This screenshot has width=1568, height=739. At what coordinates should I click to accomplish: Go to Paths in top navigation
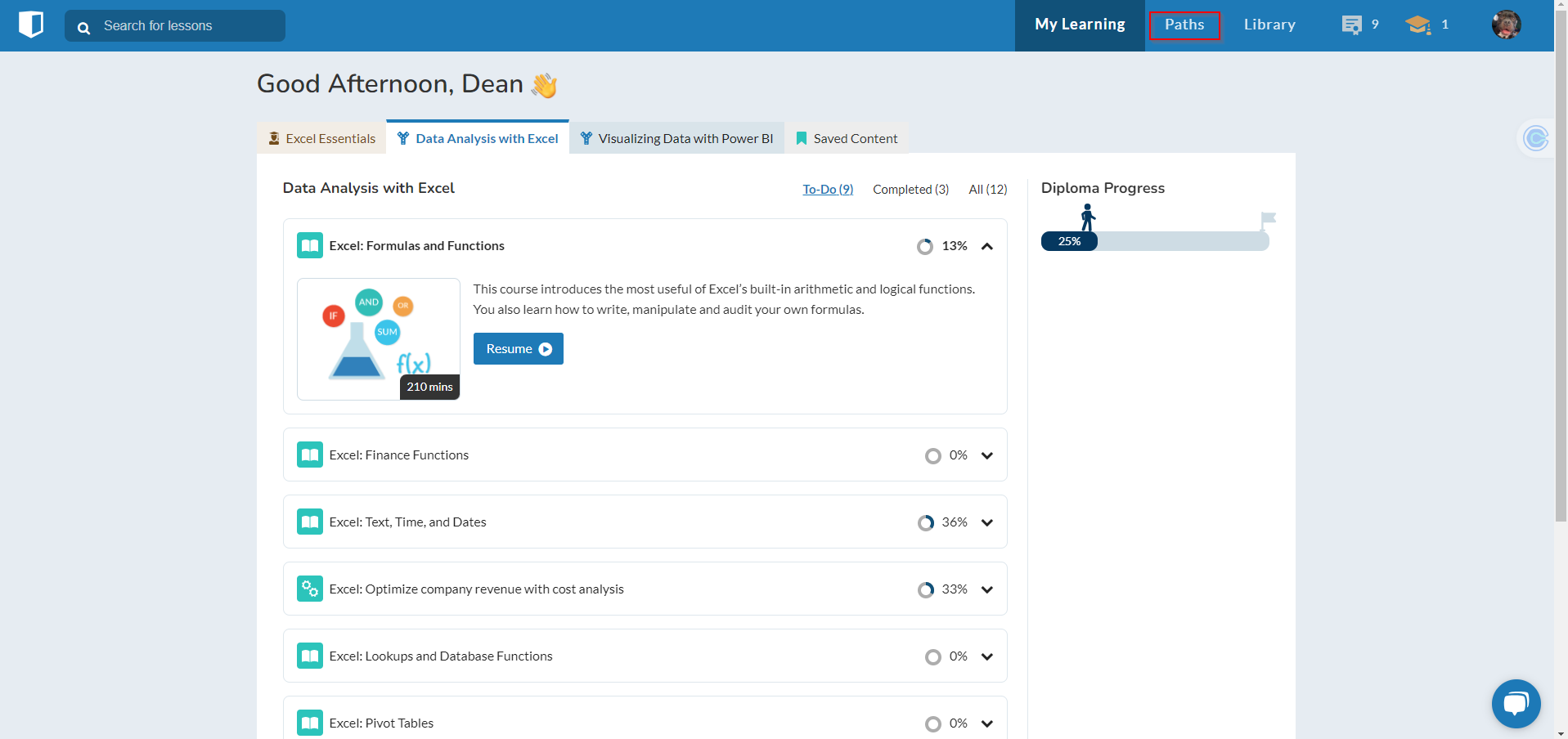pos(1184,25)
